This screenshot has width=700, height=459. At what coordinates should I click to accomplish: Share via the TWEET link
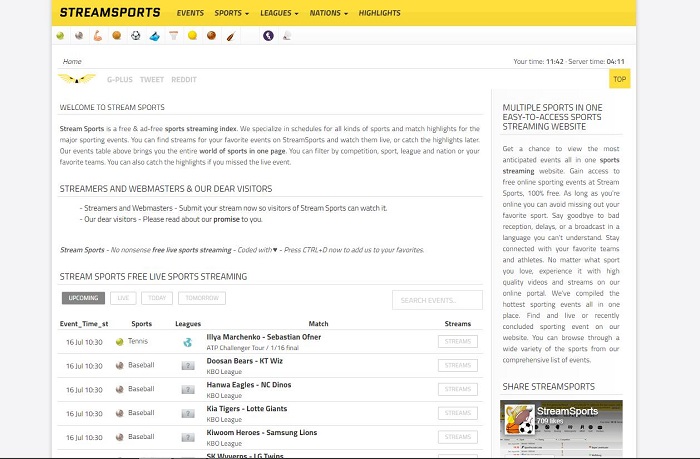coord(152,79)
